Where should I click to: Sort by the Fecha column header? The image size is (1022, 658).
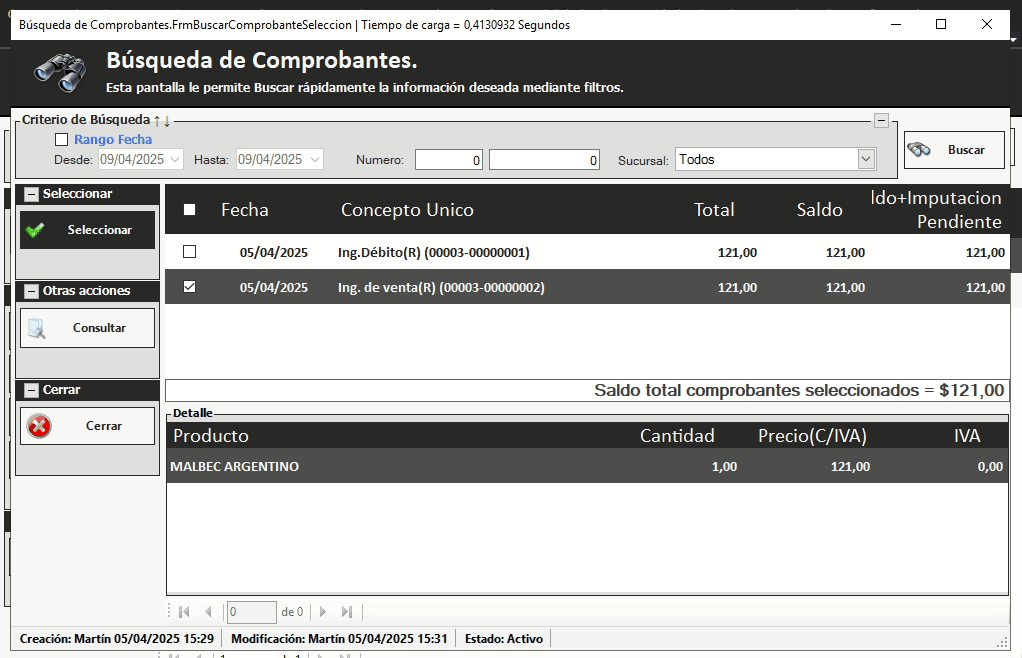pos(244,210)
